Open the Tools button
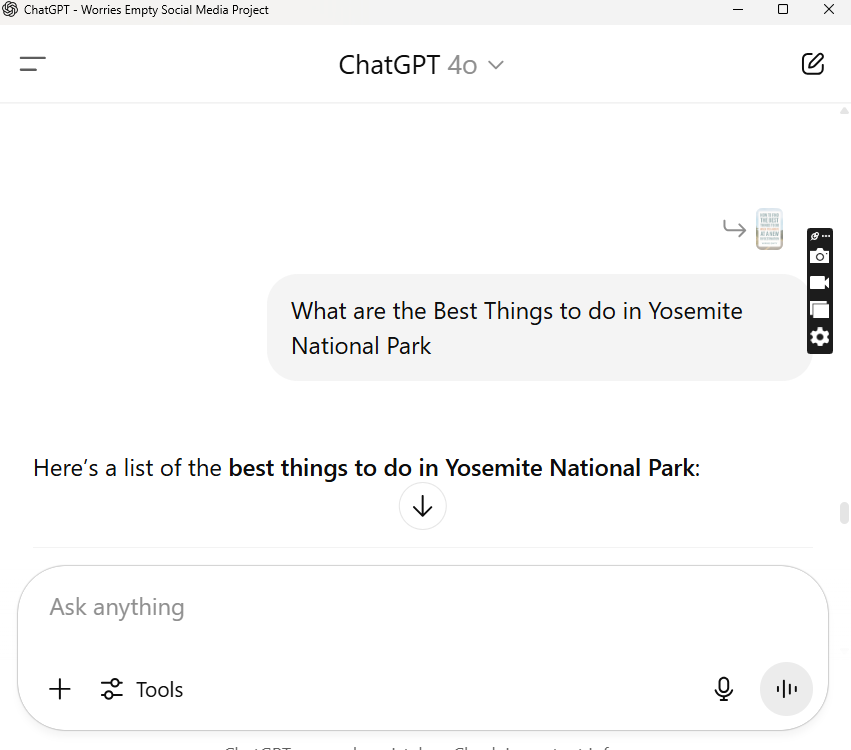Screen dimensions: 851x750 point(142,689)
